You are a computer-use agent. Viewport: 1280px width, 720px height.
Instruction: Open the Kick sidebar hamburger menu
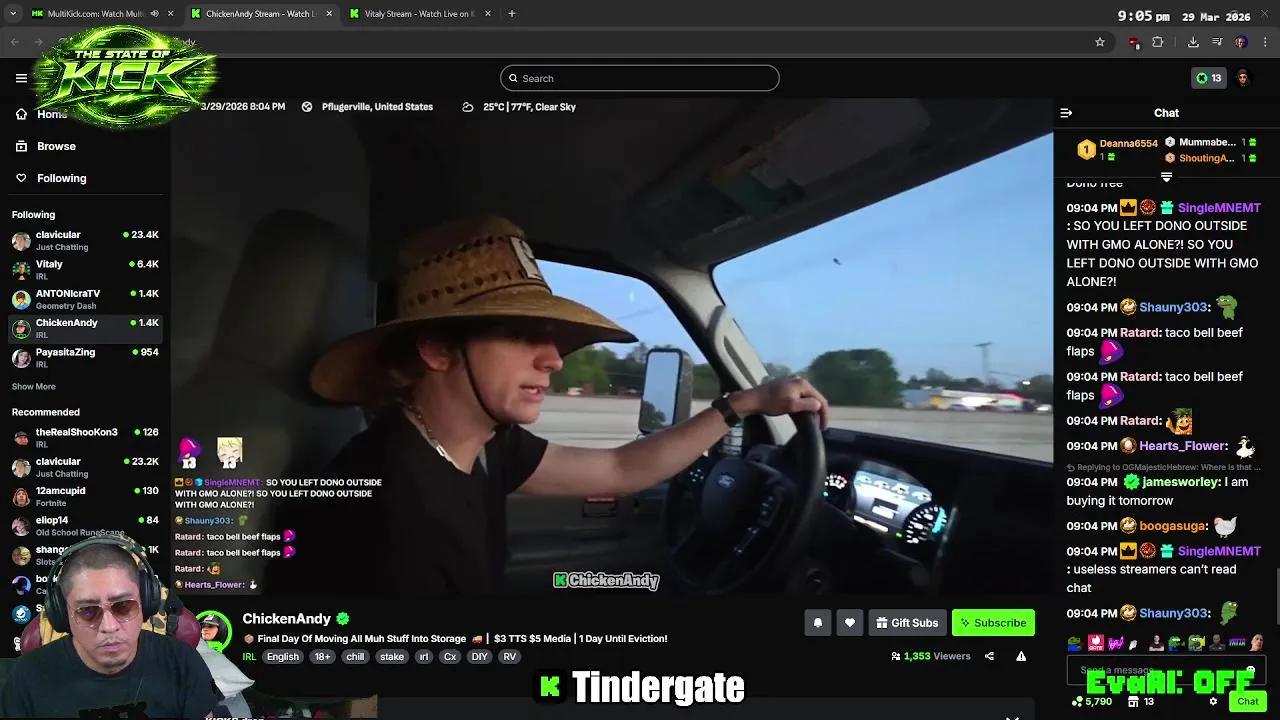pyautogui.click(x=21, y=78)
